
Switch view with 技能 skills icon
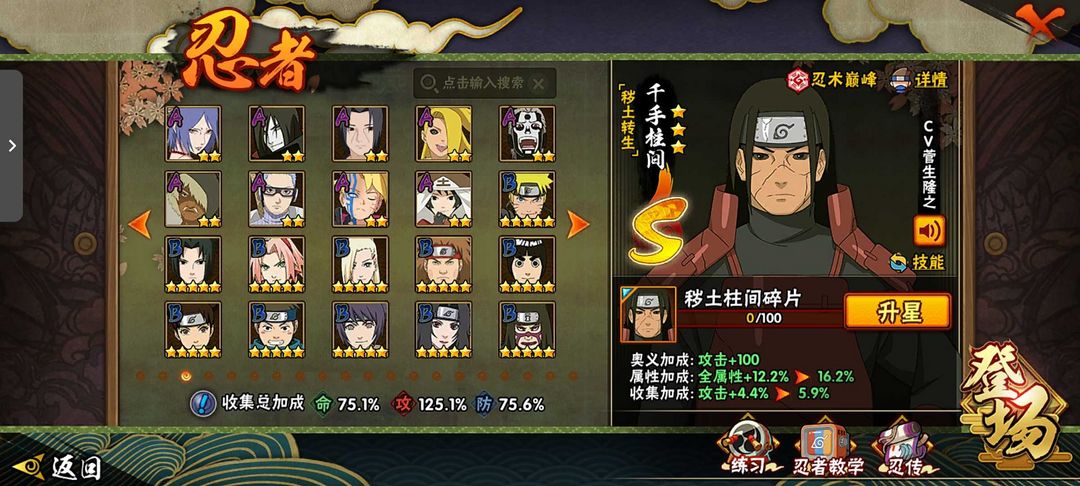point(917,262)
